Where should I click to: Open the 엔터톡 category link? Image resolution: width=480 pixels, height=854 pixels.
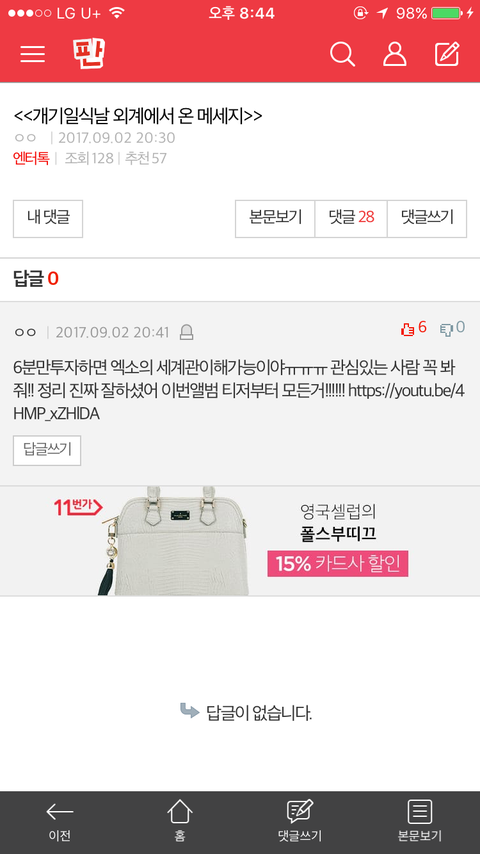(31, 158)
